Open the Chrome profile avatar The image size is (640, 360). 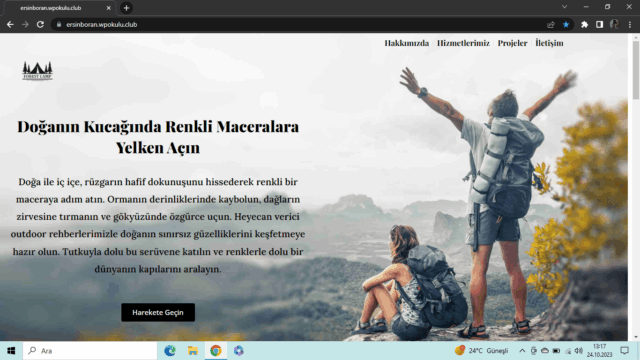click(x=614, y=24)
